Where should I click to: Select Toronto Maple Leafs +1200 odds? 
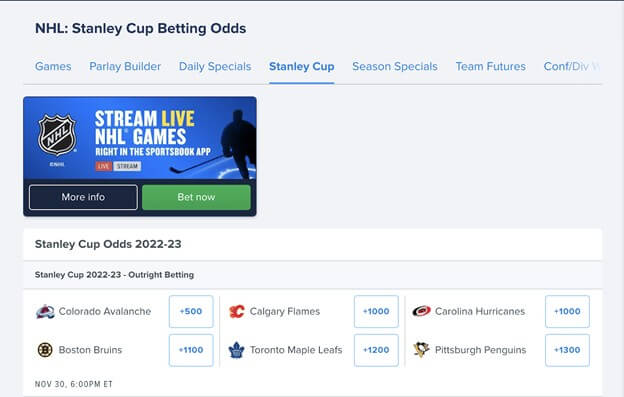376,350
